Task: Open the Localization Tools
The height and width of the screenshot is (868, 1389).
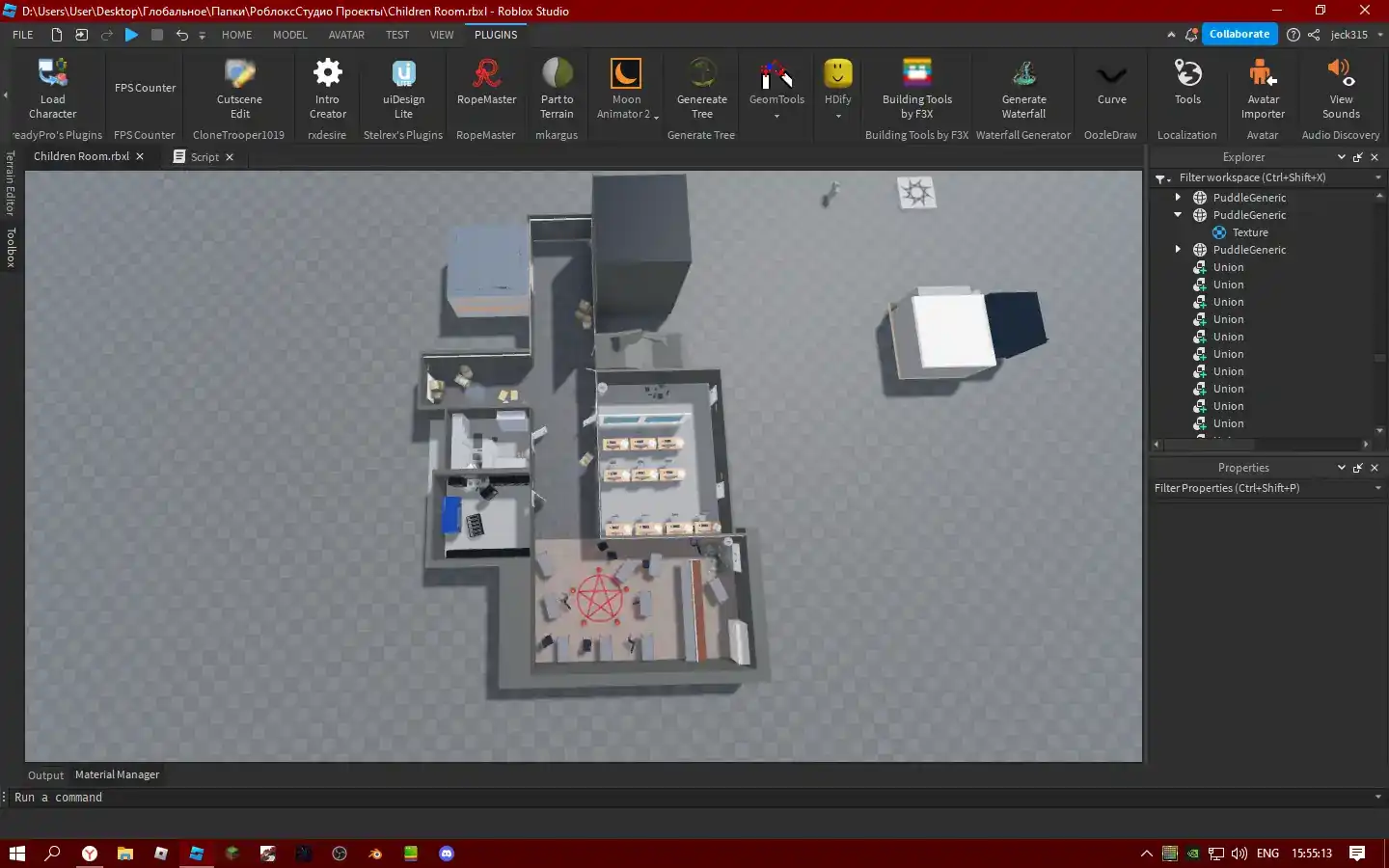Action: tap(1187, 84)
